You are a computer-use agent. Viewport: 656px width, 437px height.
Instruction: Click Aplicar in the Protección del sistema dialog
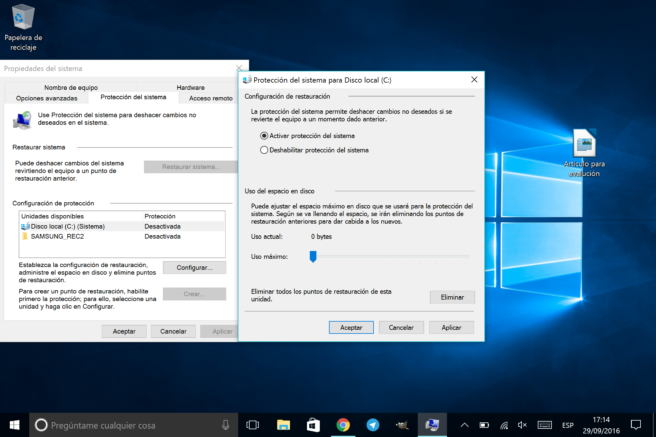[x=451, y=327]
